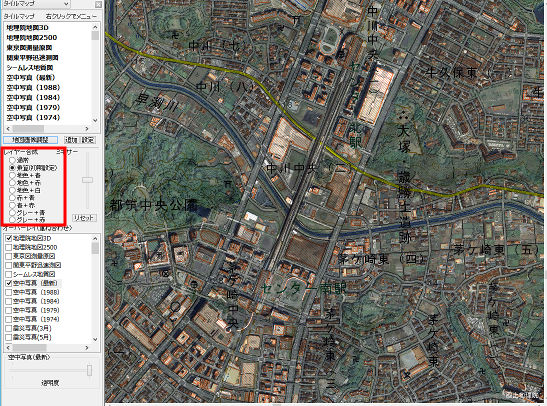Image resolution: width=547 pixels, height=406 pixels.
Task: Check the 震災写真(3月) overlay checkbox
Action: pos(9,328)
